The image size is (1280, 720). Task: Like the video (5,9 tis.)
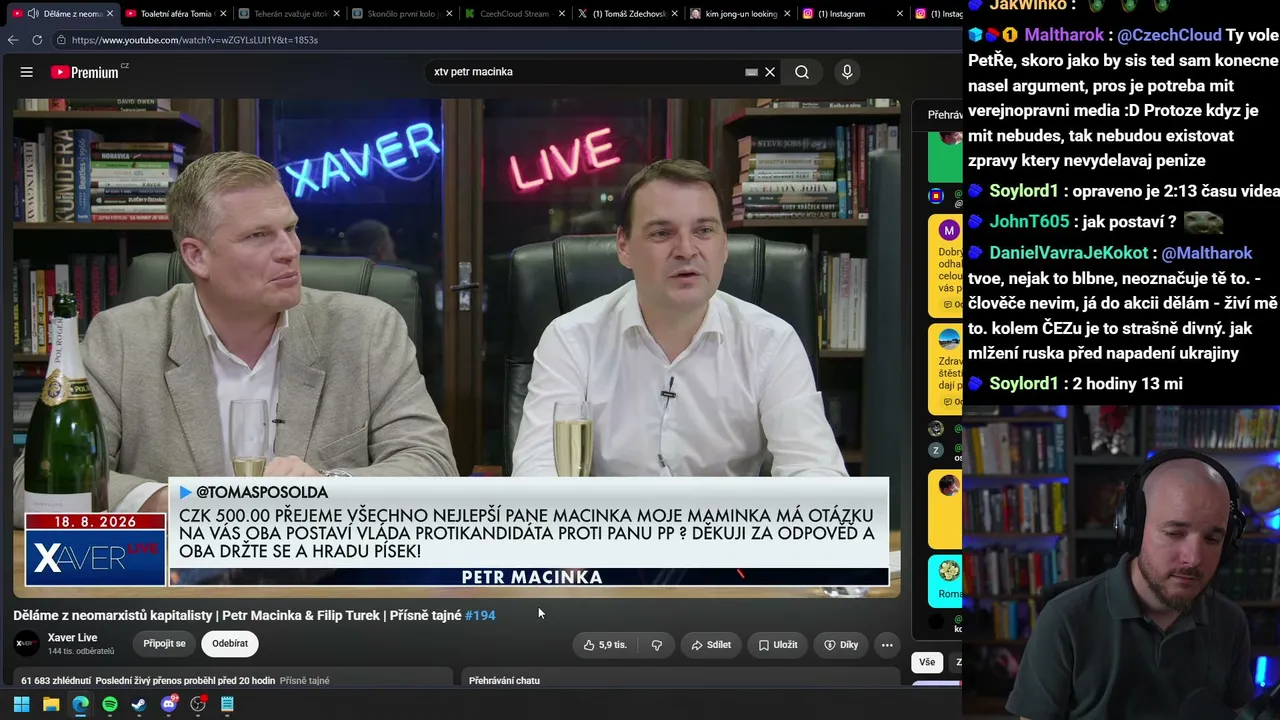pyautogui.click(x=605, y=645)
